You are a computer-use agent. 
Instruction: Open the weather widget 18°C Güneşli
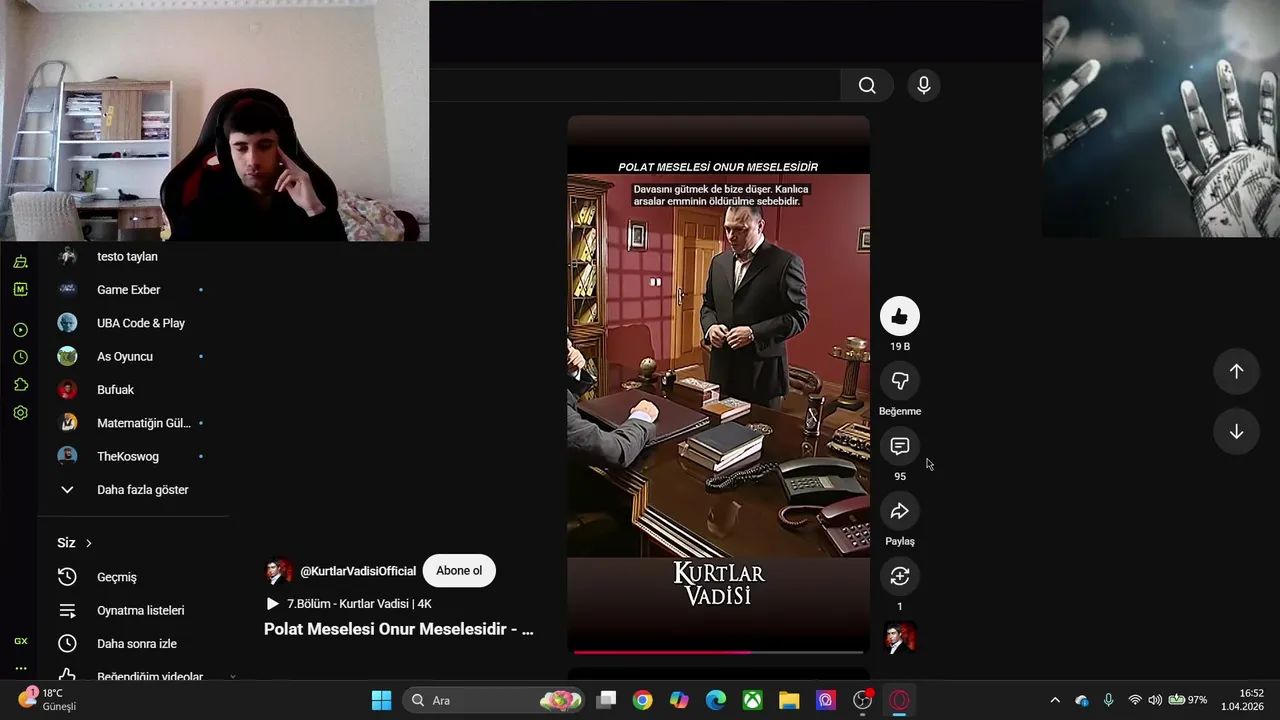(48, 700)
